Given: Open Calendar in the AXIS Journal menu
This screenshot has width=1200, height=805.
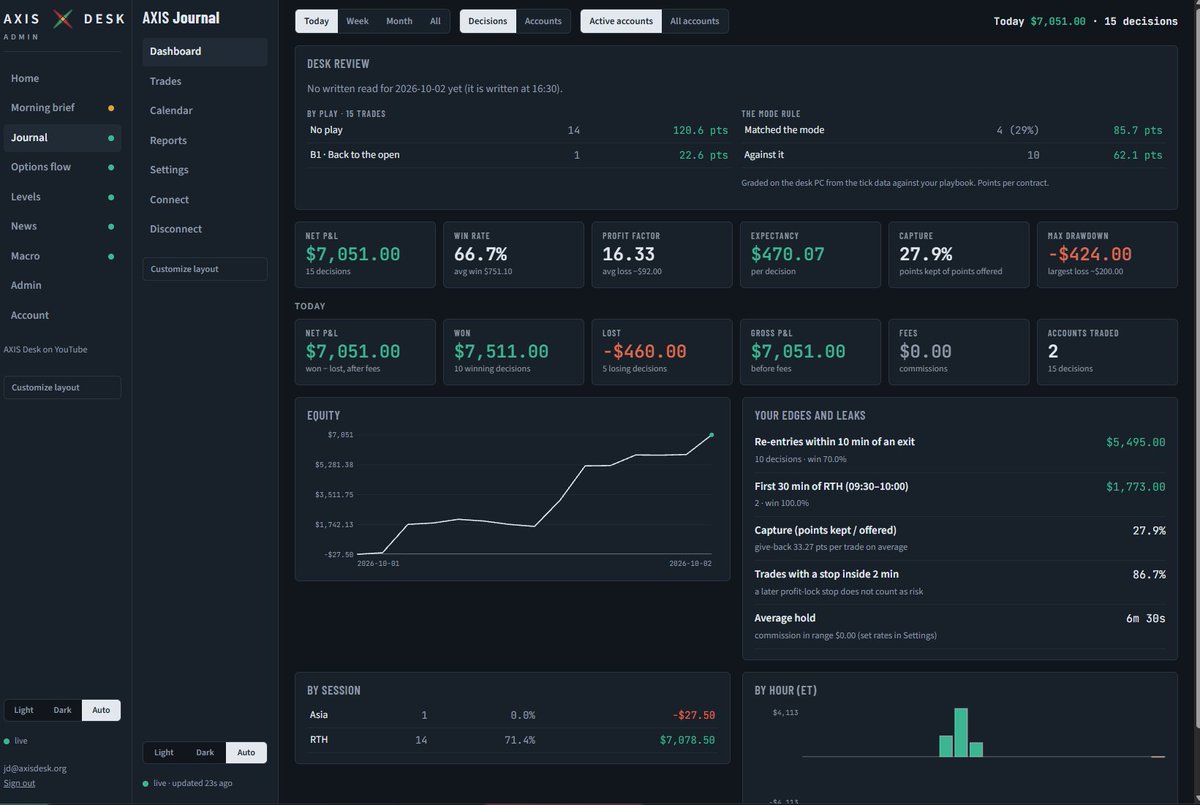Looking at the screenshot, I should (205, 110).
